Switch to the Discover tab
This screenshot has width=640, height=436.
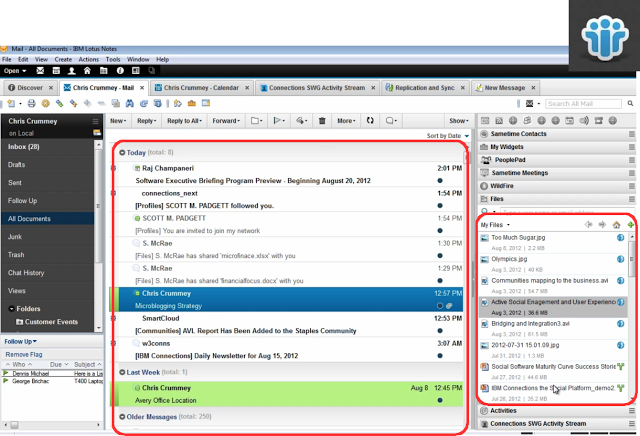[x=31, y=88]
